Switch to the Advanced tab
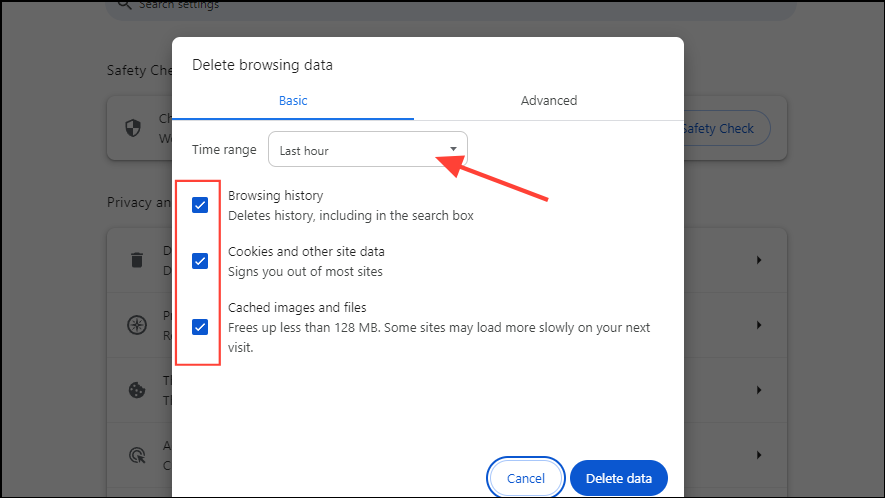This screenshot has height=498, width=885. click(549, 101)
